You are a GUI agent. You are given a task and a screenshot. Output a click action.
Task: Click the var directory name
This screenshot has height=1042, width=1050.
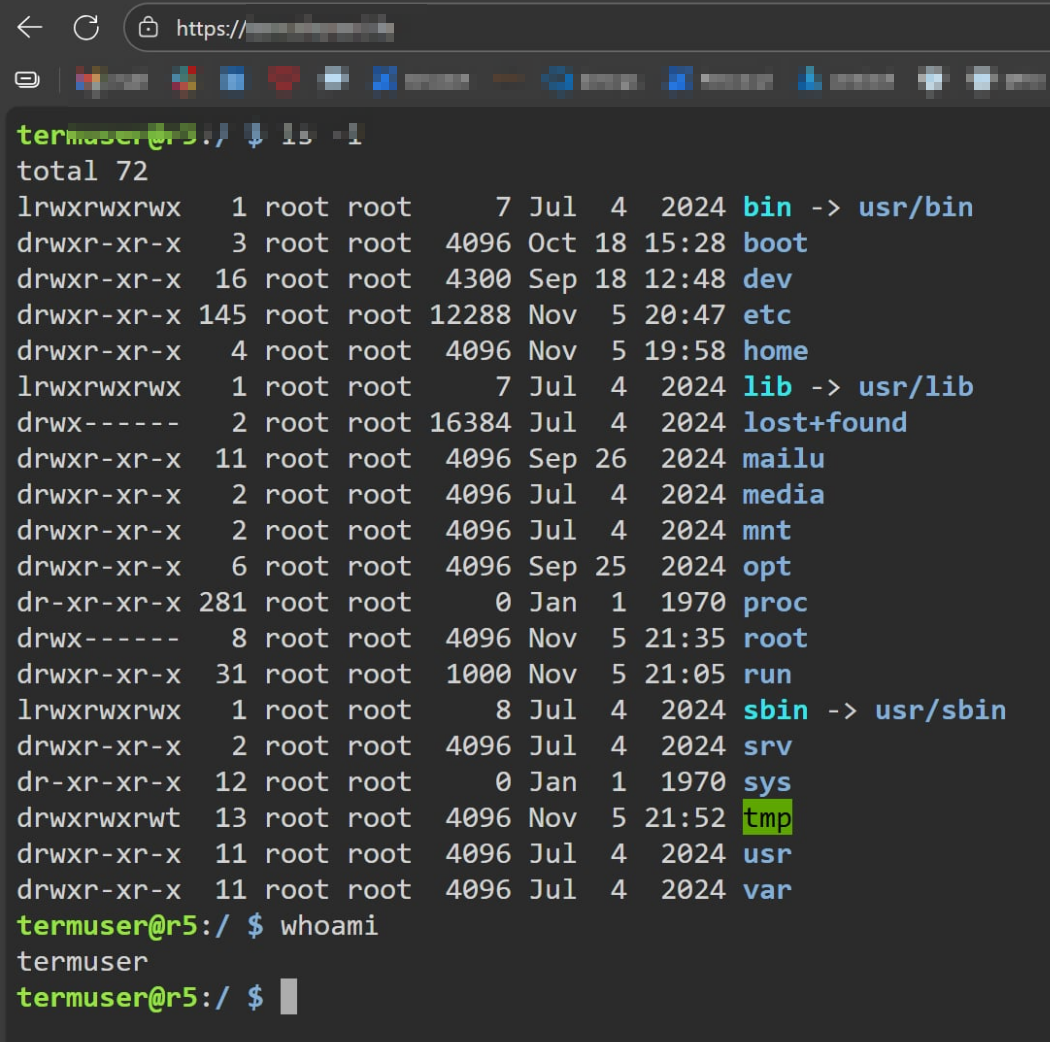[x=767, y=889]
